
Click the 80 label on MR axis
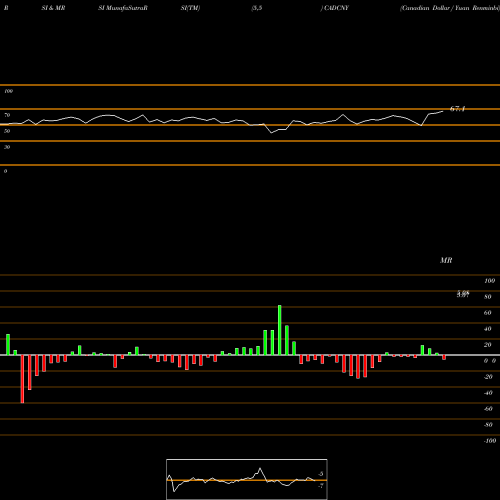point(488,297)
